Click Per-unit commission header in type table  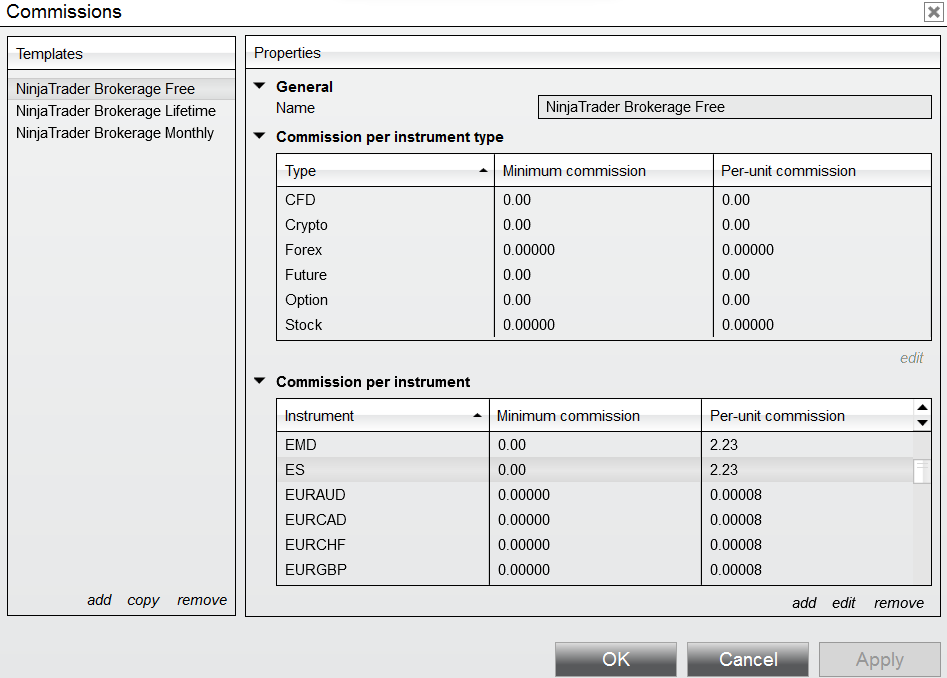[822, 171]
